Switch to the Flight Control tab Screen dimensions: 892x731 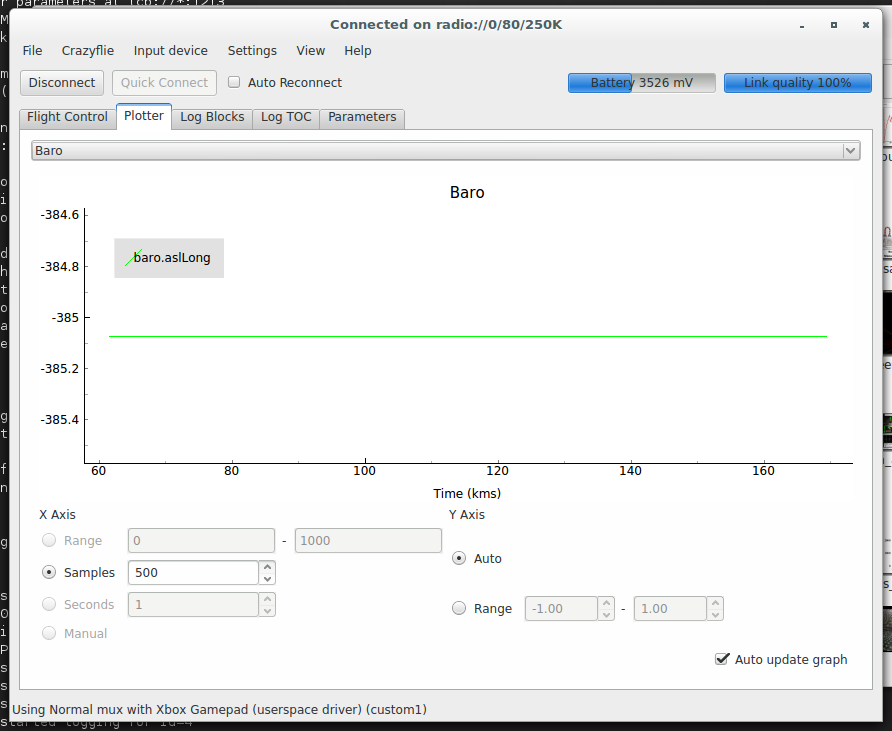[67, 117]
